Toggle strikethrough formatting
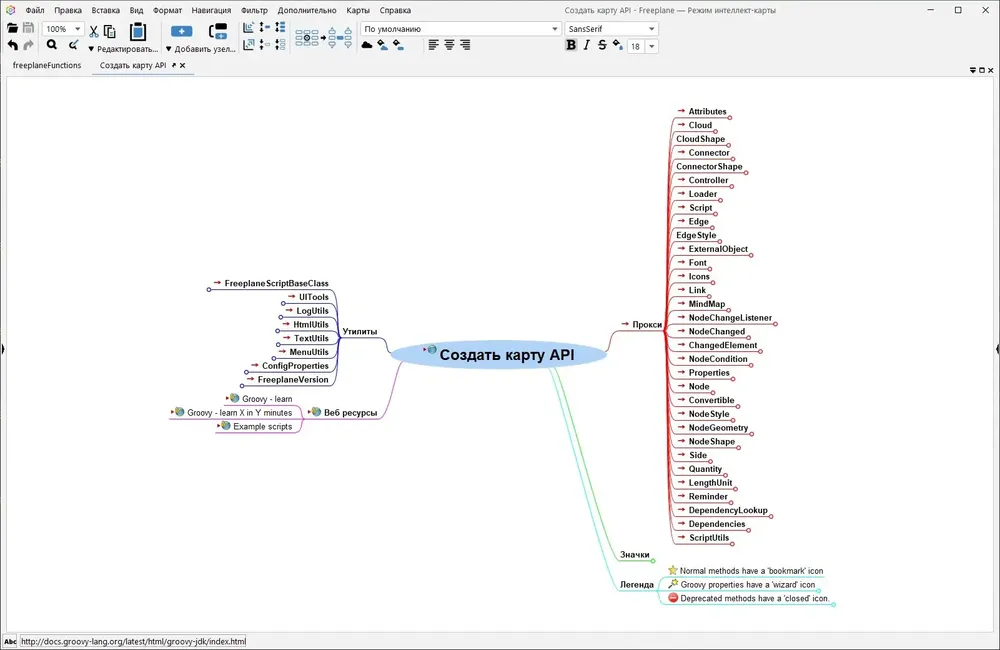The image size is (1000, 650). tap(602, 45)
